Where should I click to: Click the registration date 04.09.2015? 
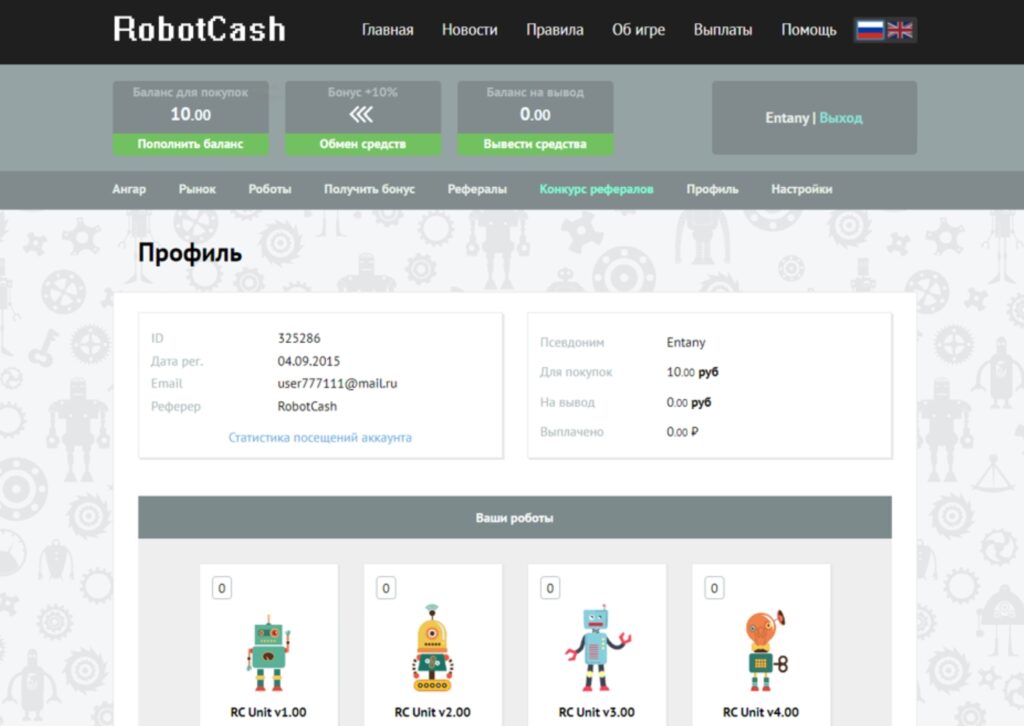point(309,361)
